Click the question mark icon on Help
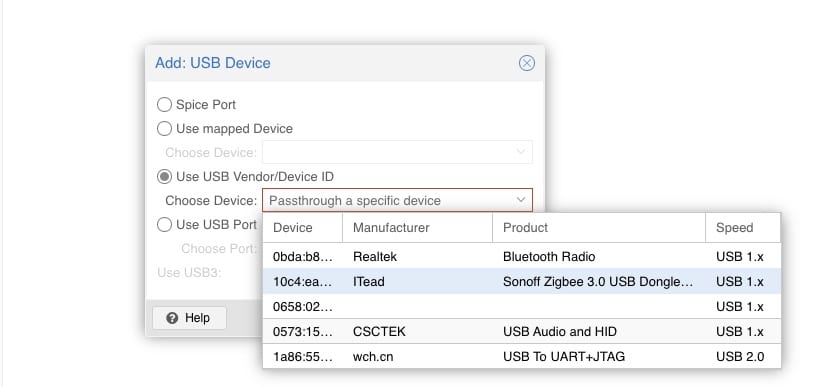Screen dimensions: 820x387 click(x=172, y=318)
